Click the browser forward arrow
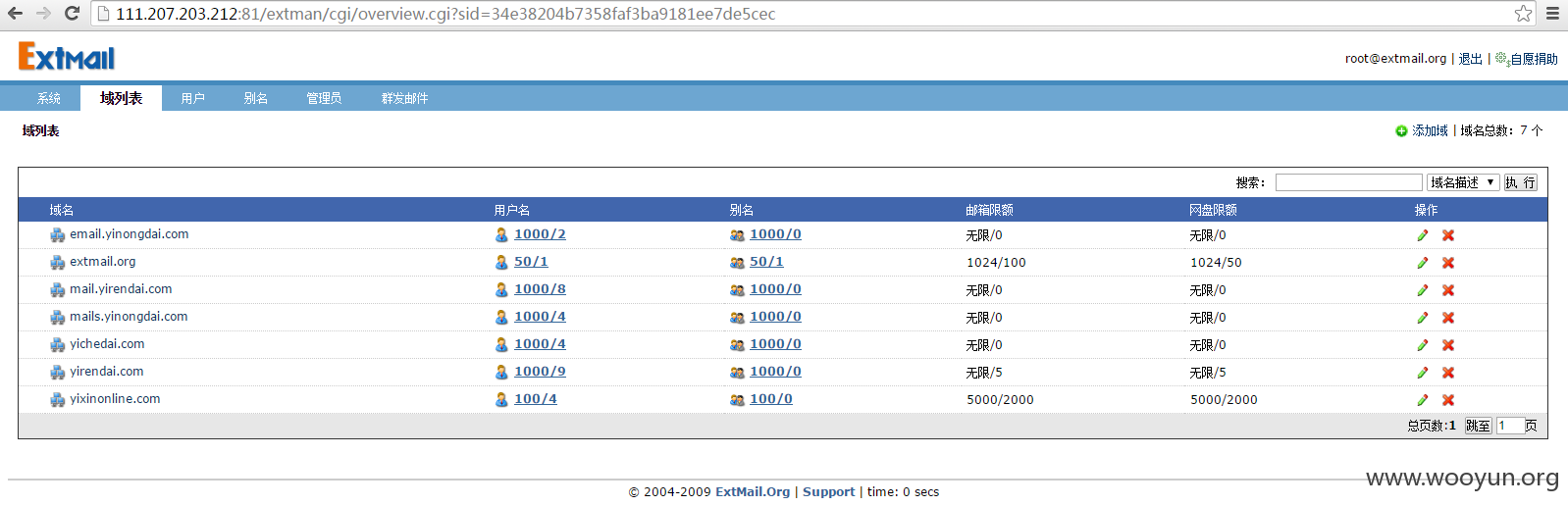This screenshot has height=506, width=1568. (x=43, y=14)
